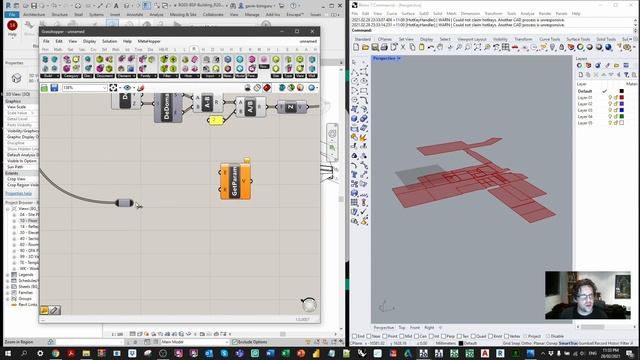Change Layer 03 blue color swatch
640x360 pixels.
[622, 110]
